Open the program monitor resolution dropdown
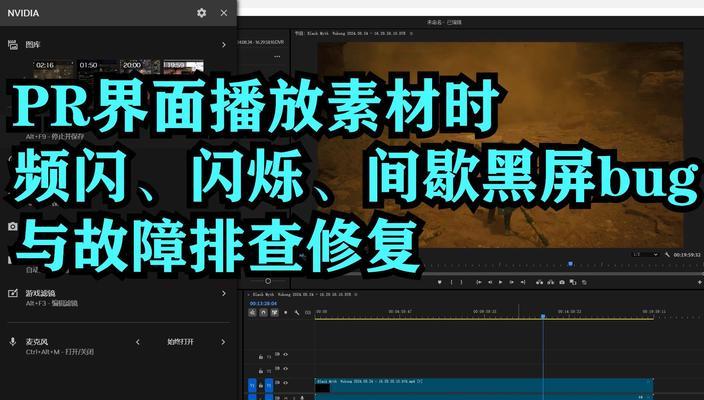The height and width of the screenshot is (400, 704). tap(645, 255)
